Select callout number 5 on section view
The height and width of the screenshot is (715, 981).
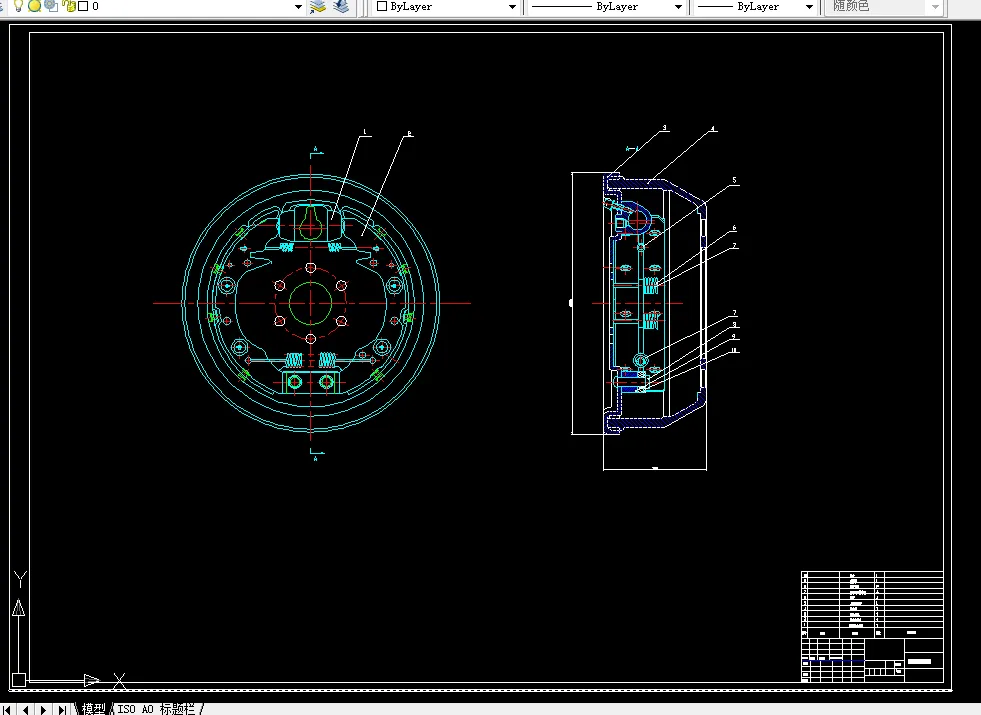tap(734, 180)
